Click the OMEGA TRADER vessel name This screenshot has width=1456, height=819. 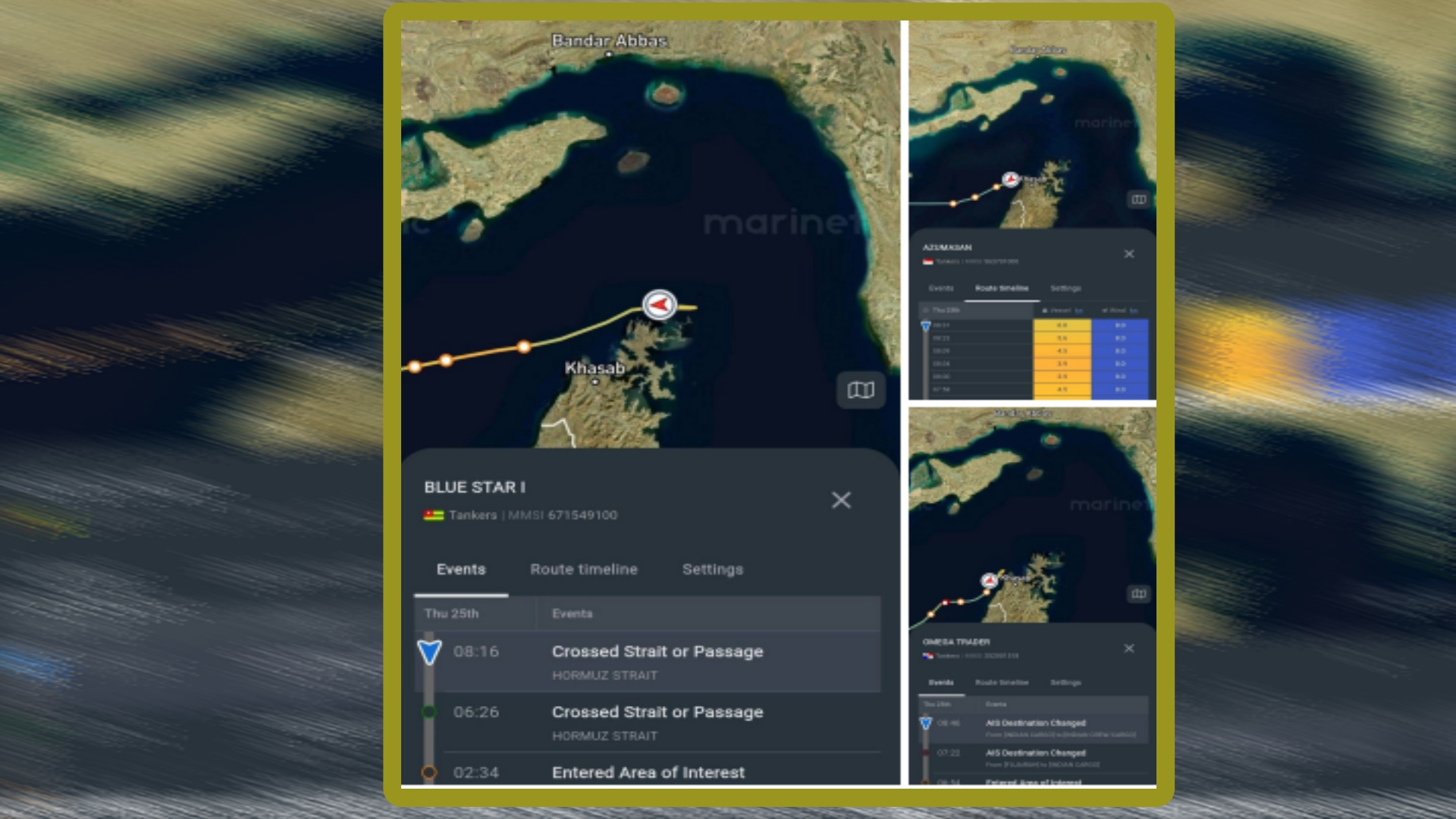956,642
